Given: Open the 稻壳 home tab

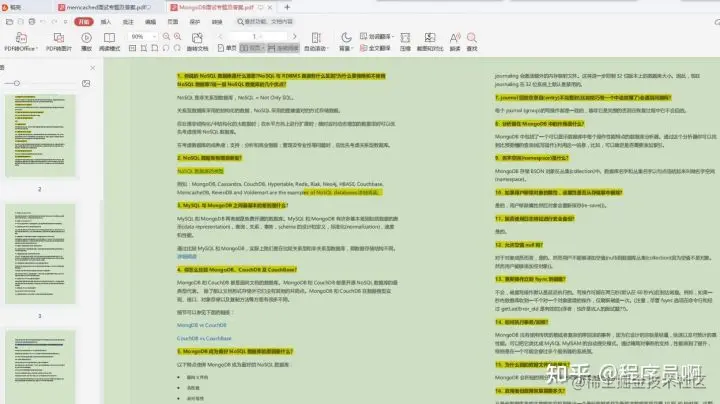Looking at the screenshot, I should pos(12,7).
